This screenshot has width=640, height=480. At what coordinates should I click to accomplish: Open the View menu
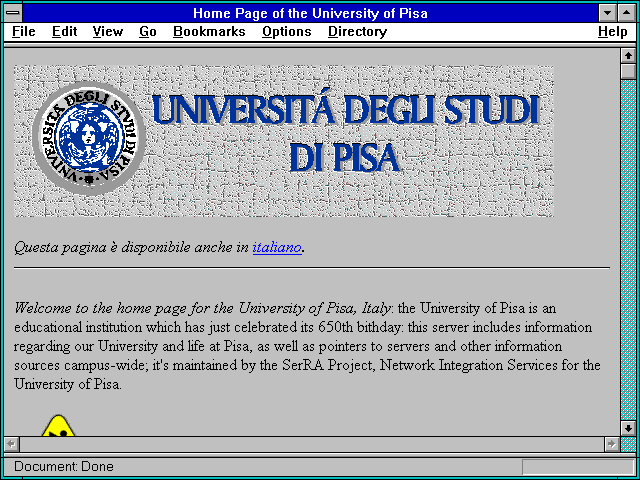coord(108,32)
